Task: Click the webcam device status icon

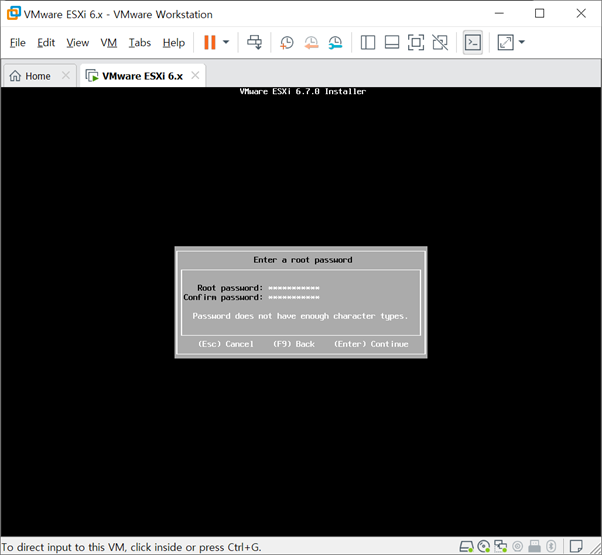Action: pyautogui.click(x=518, y=546)
